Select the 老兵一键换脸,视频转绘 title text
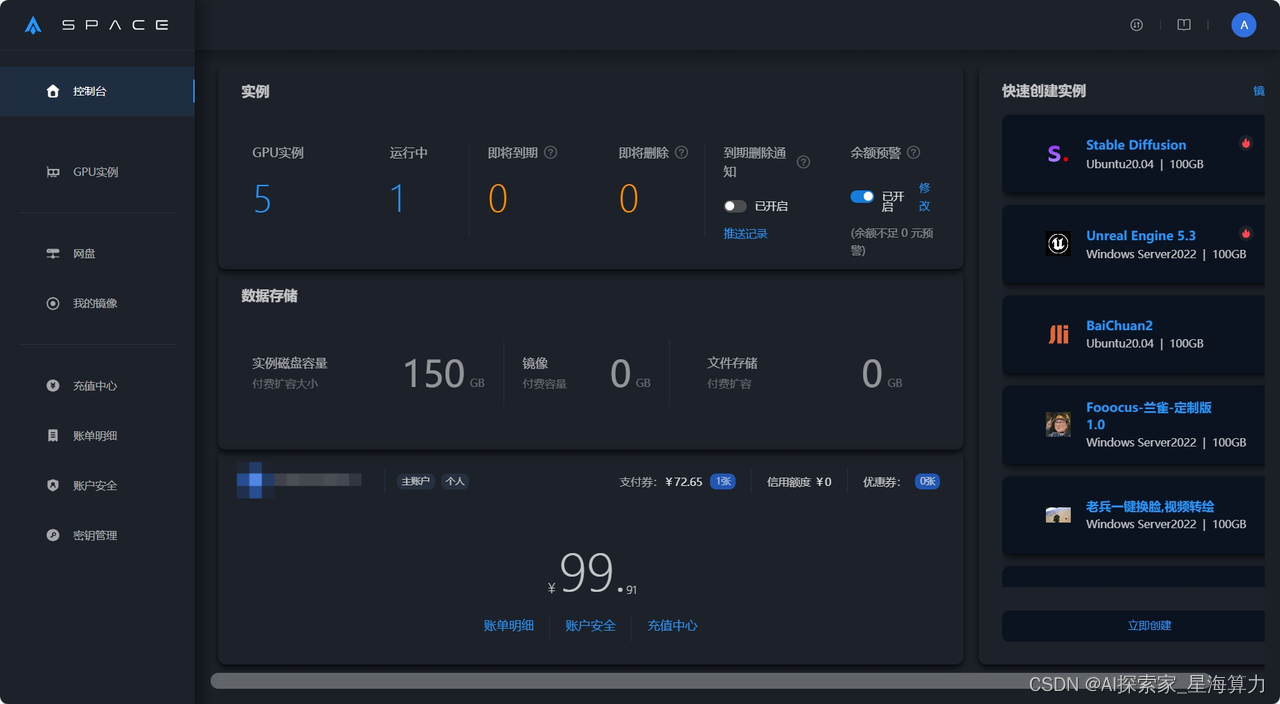The height and width of the screenshot is (704, 1280). click(1150, 506)
